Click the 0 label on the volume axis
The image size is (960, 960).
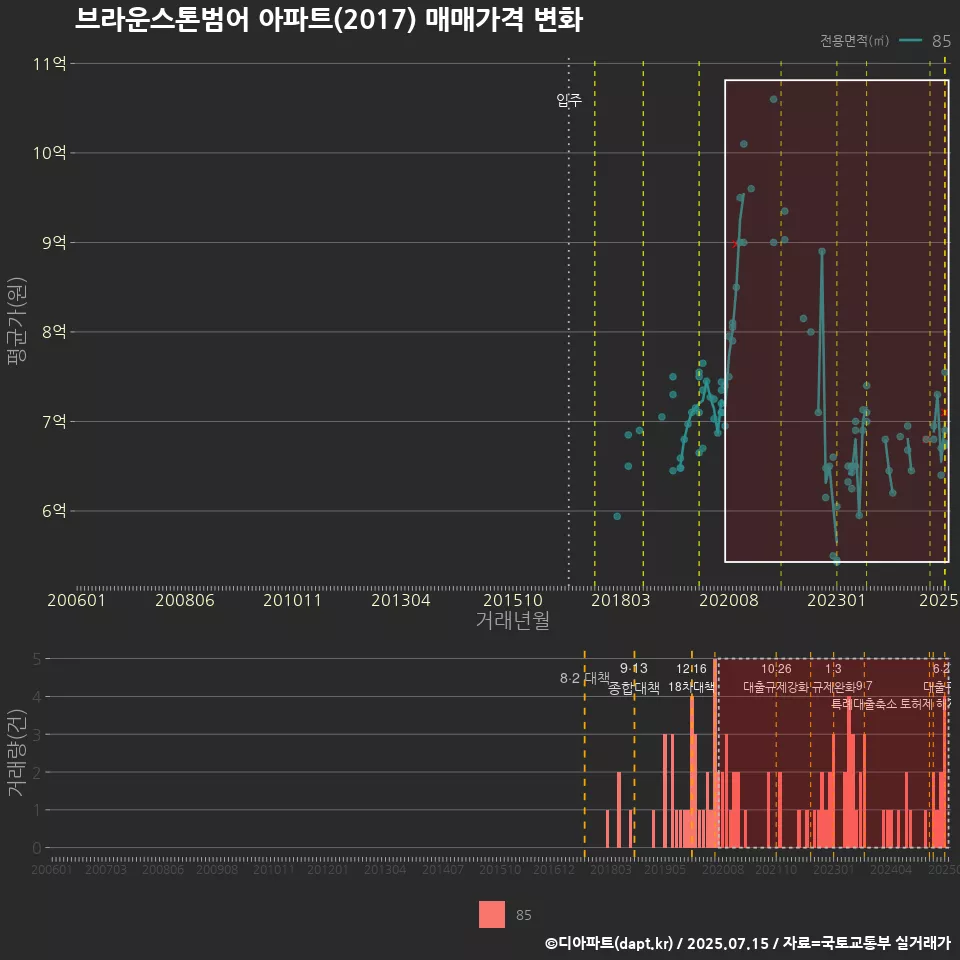coord(37,848)
